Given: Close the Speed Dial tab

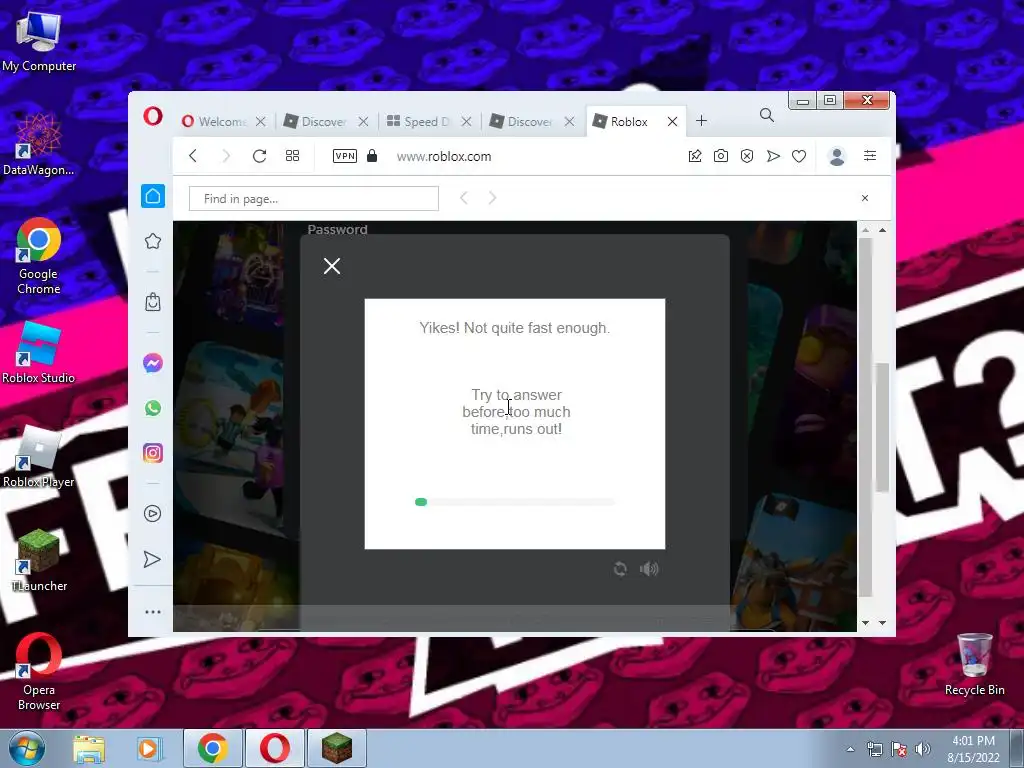Looking at the screenshot, I should (x=466, y=121).
